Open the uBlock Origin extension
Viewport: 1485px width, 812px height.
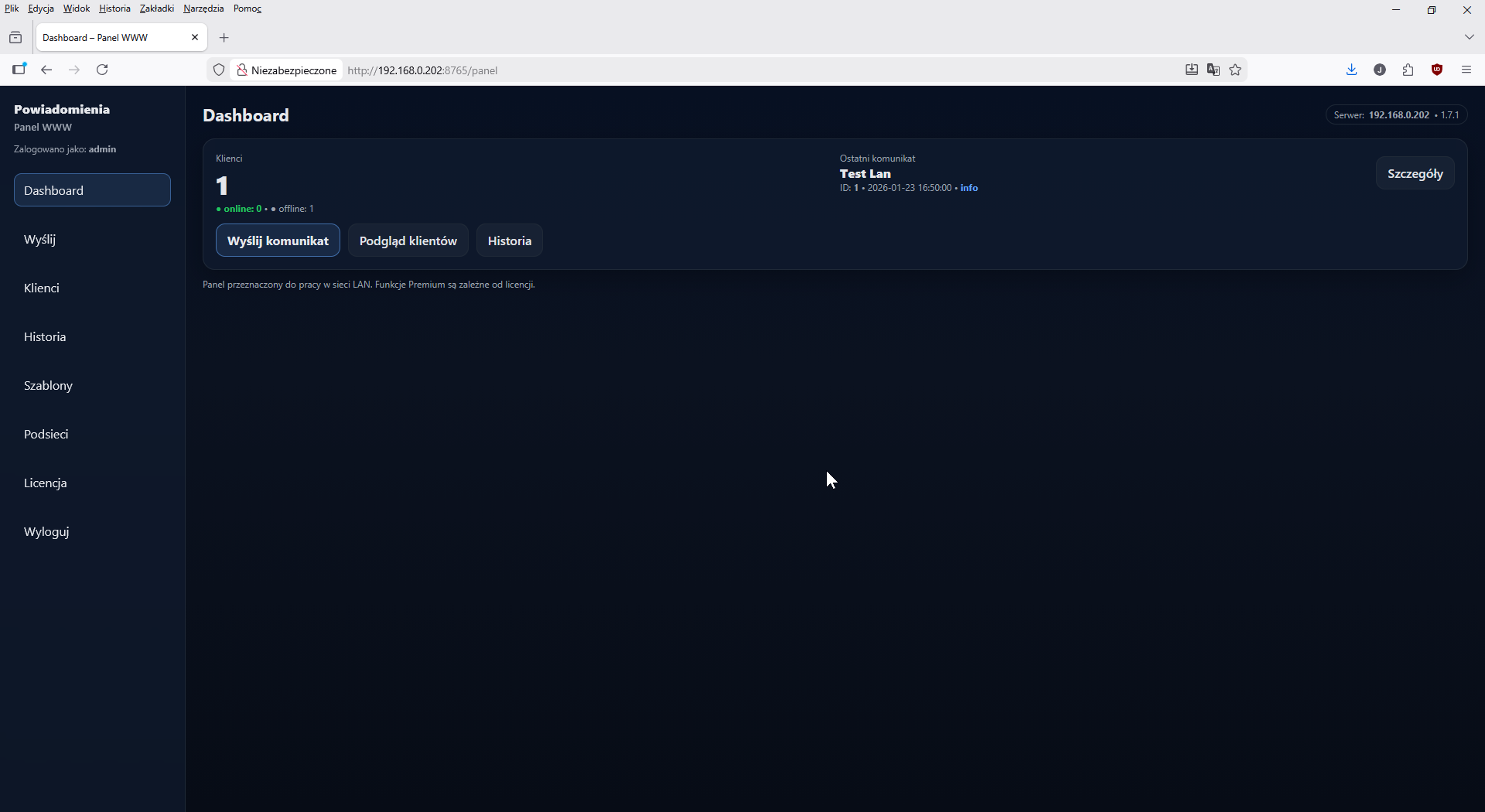point(1437,70)
